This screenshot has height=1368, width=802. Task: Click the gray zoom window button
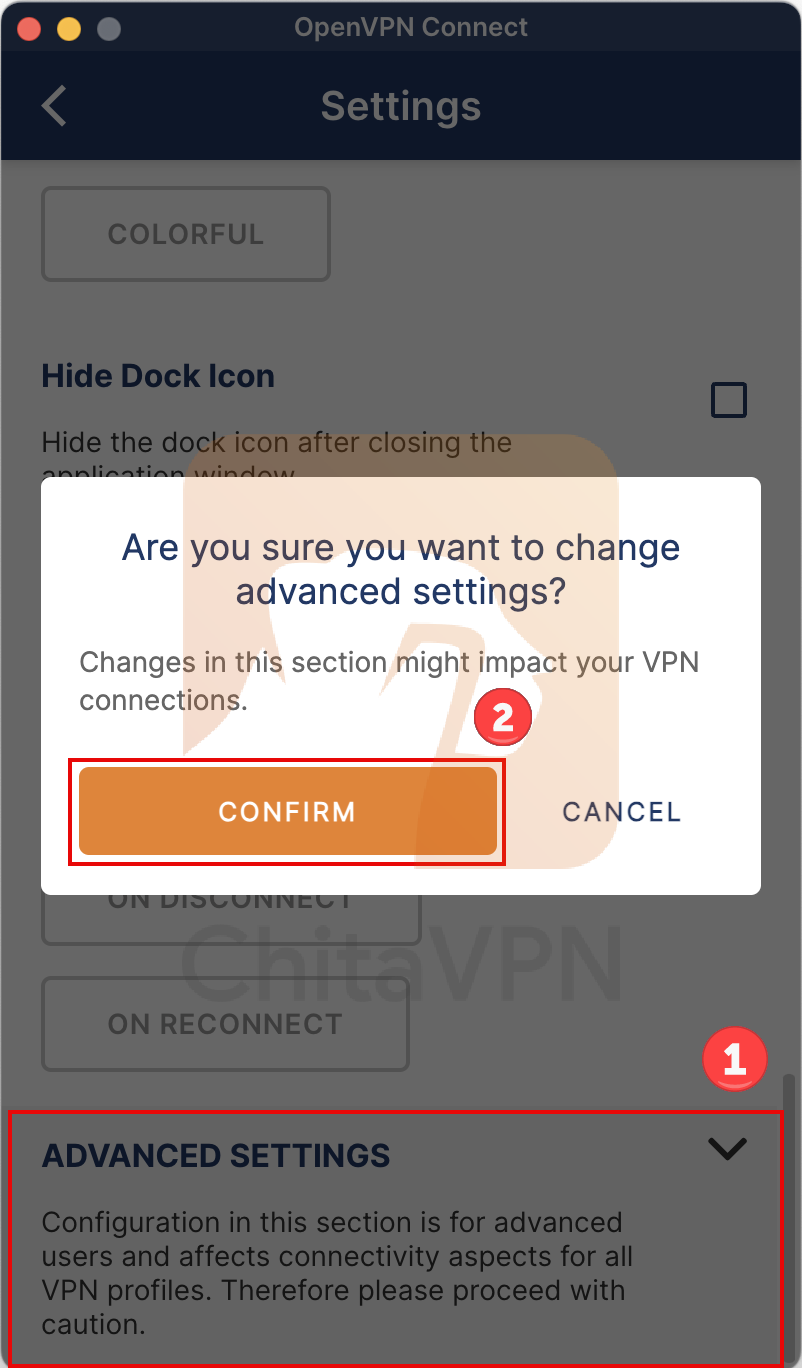108,28
